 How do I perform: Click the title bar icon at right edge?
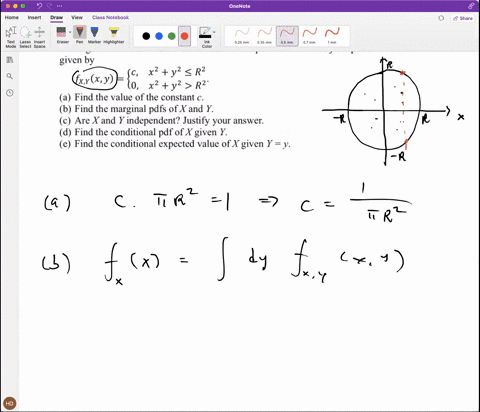tap(471, 6)
